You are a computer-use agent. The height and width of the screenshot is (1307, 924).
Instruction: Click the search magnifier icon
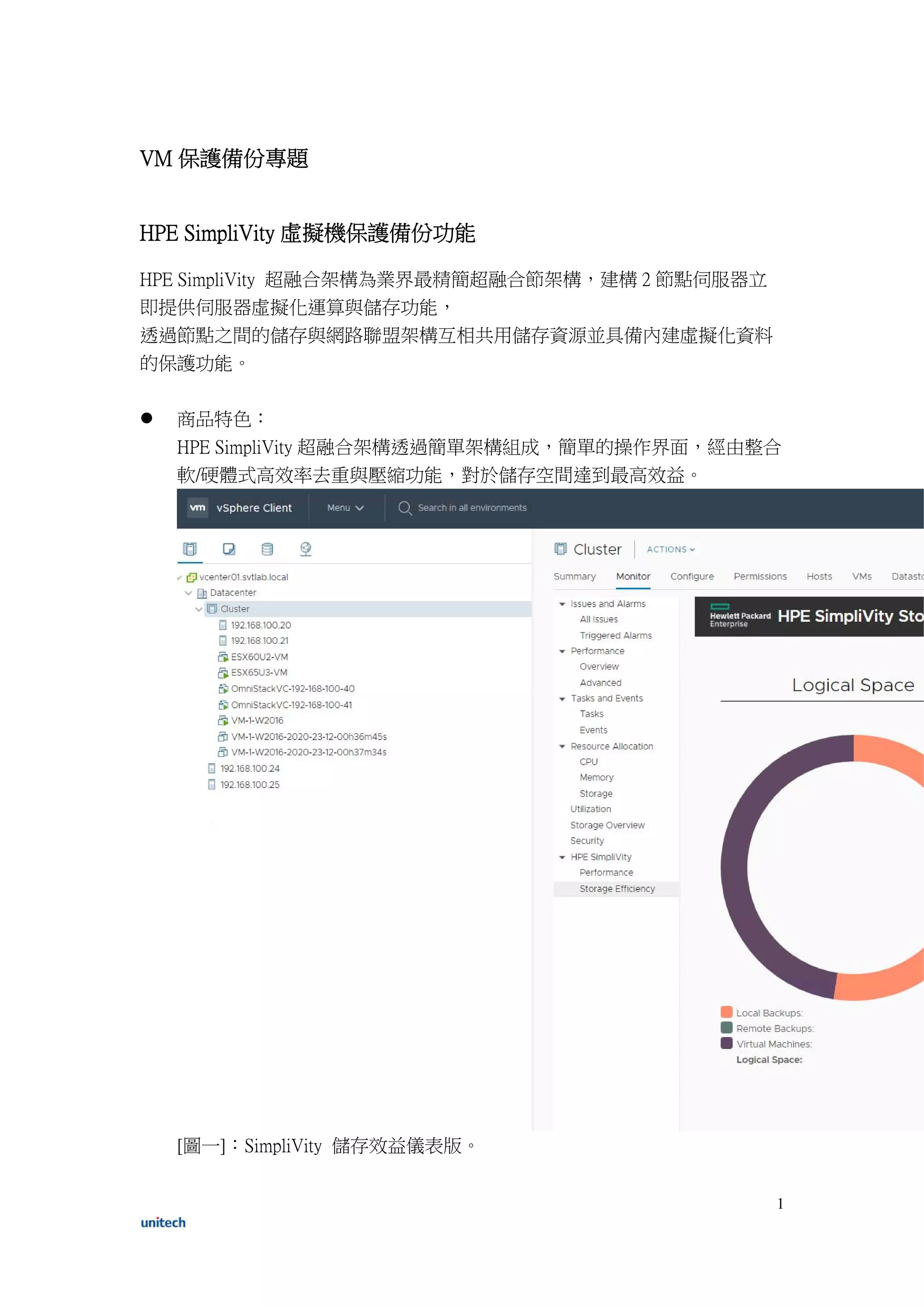tap(405, 508)
